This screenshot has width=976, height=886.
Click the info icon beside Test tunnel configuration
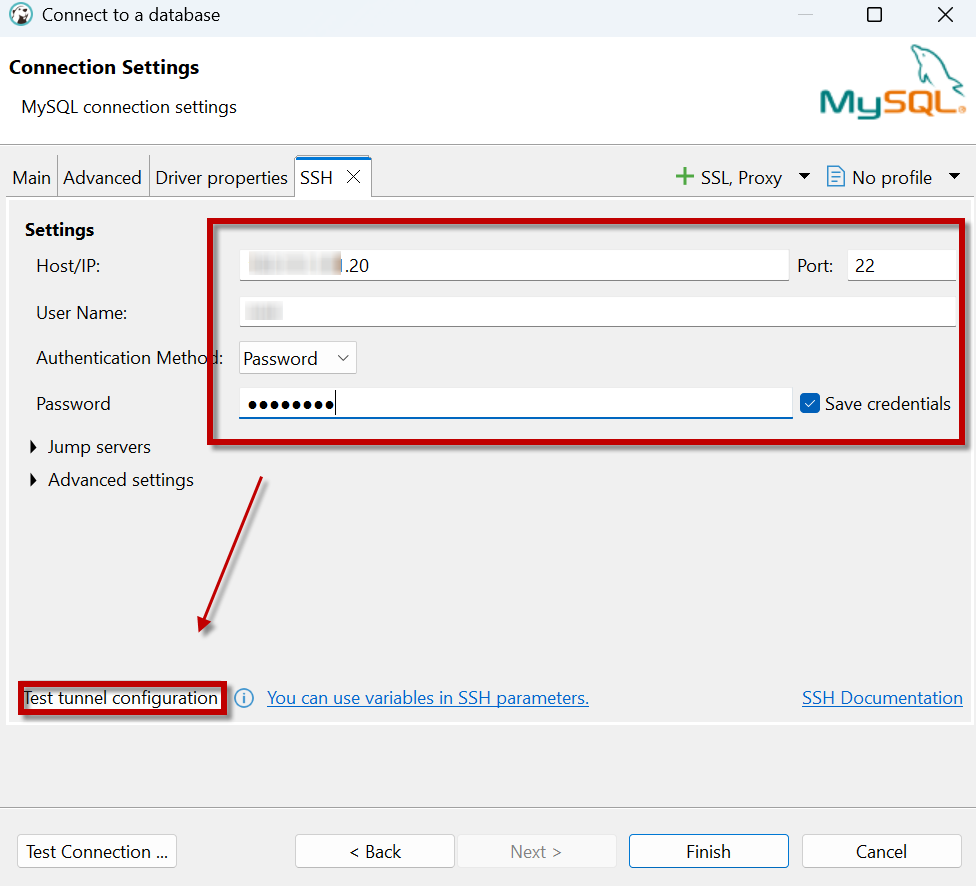pyautogui.click(x=244, y=698)
